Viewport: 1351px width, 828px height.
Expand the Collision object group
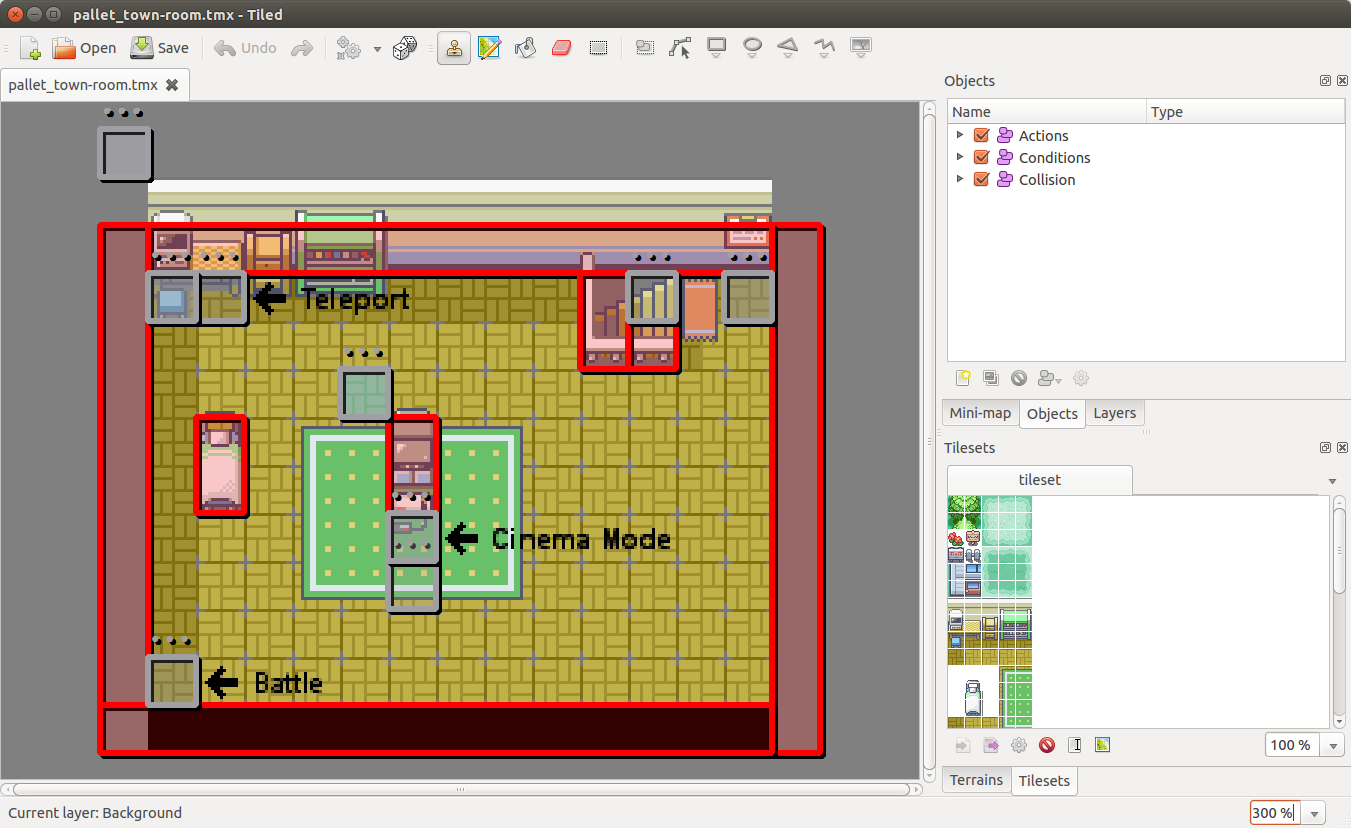[960, 179]
